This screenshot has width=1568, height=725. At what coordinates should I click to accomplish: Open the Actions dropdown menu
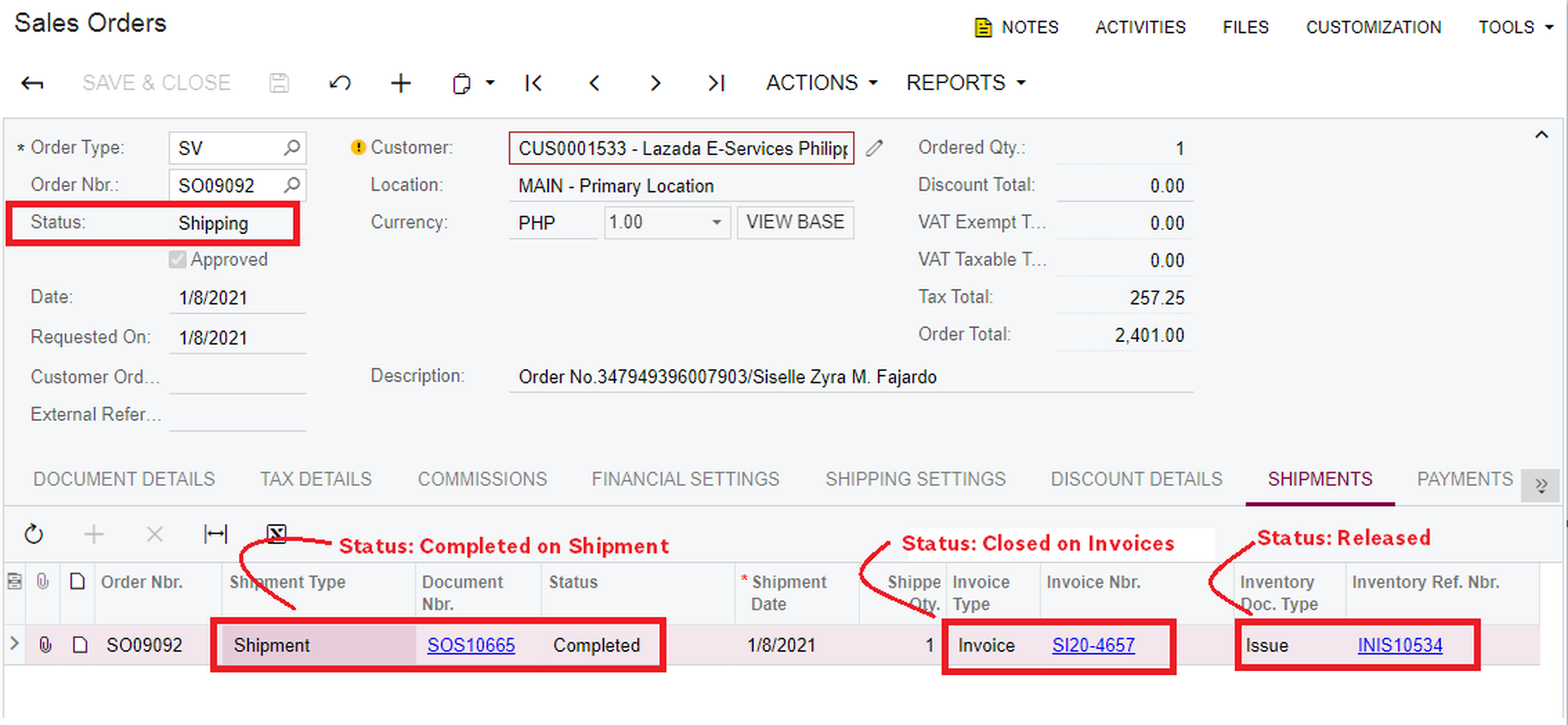coord(821,83)
